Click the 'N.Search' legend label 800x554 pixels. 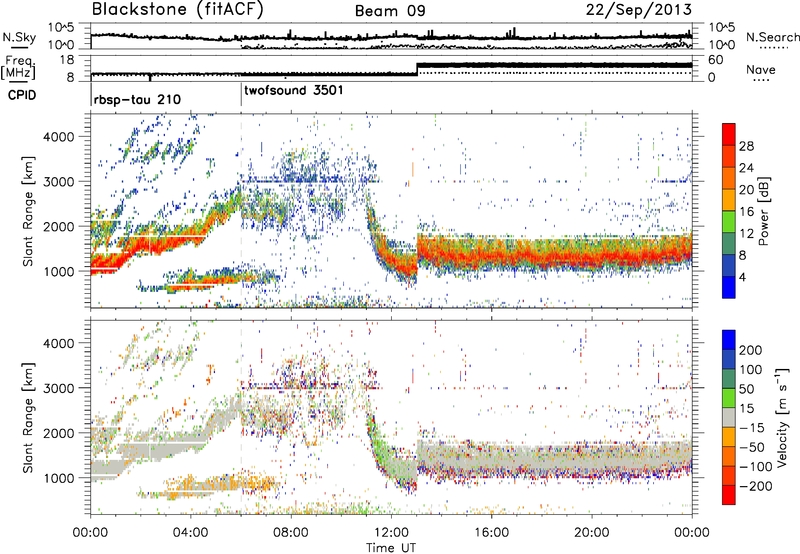coord(772,37)
